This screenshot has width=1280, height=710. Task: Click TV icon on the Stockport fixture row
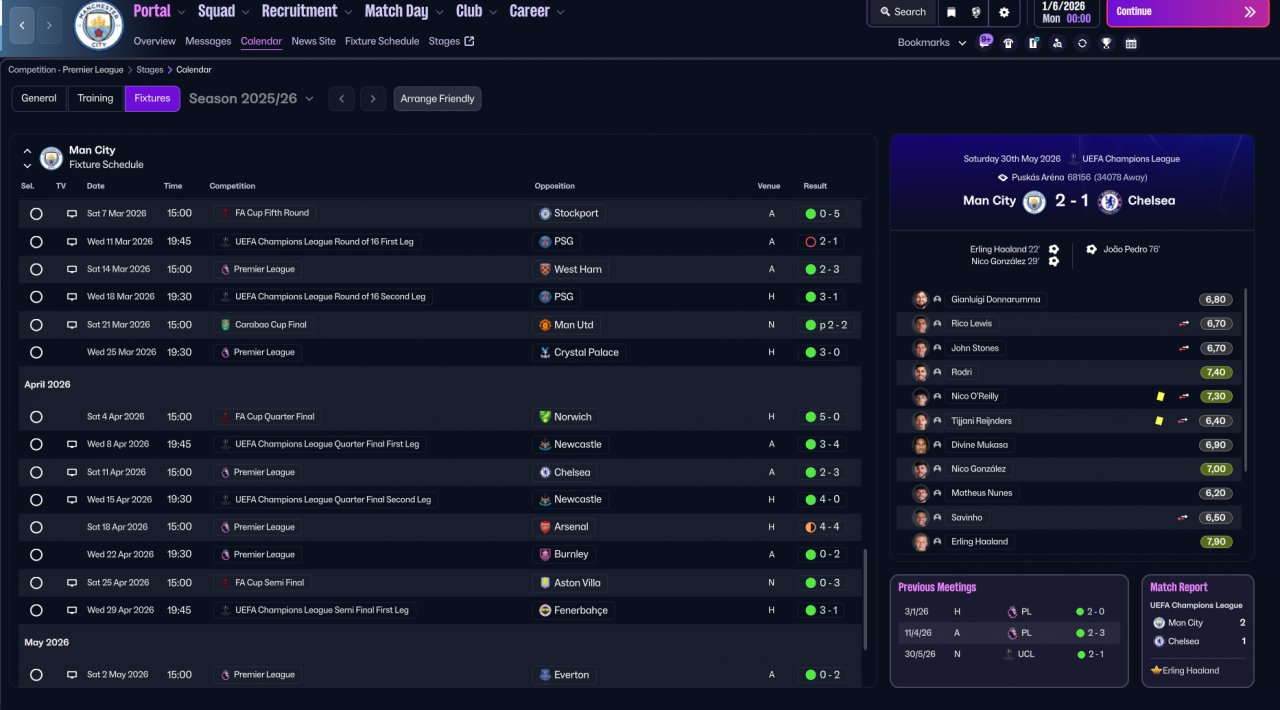[72, 213]
